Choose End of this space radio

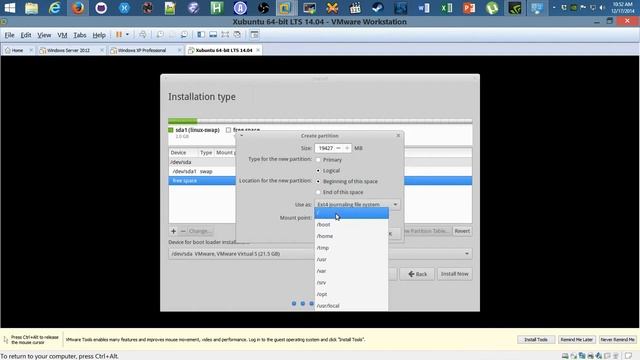(x=318, y=192)
